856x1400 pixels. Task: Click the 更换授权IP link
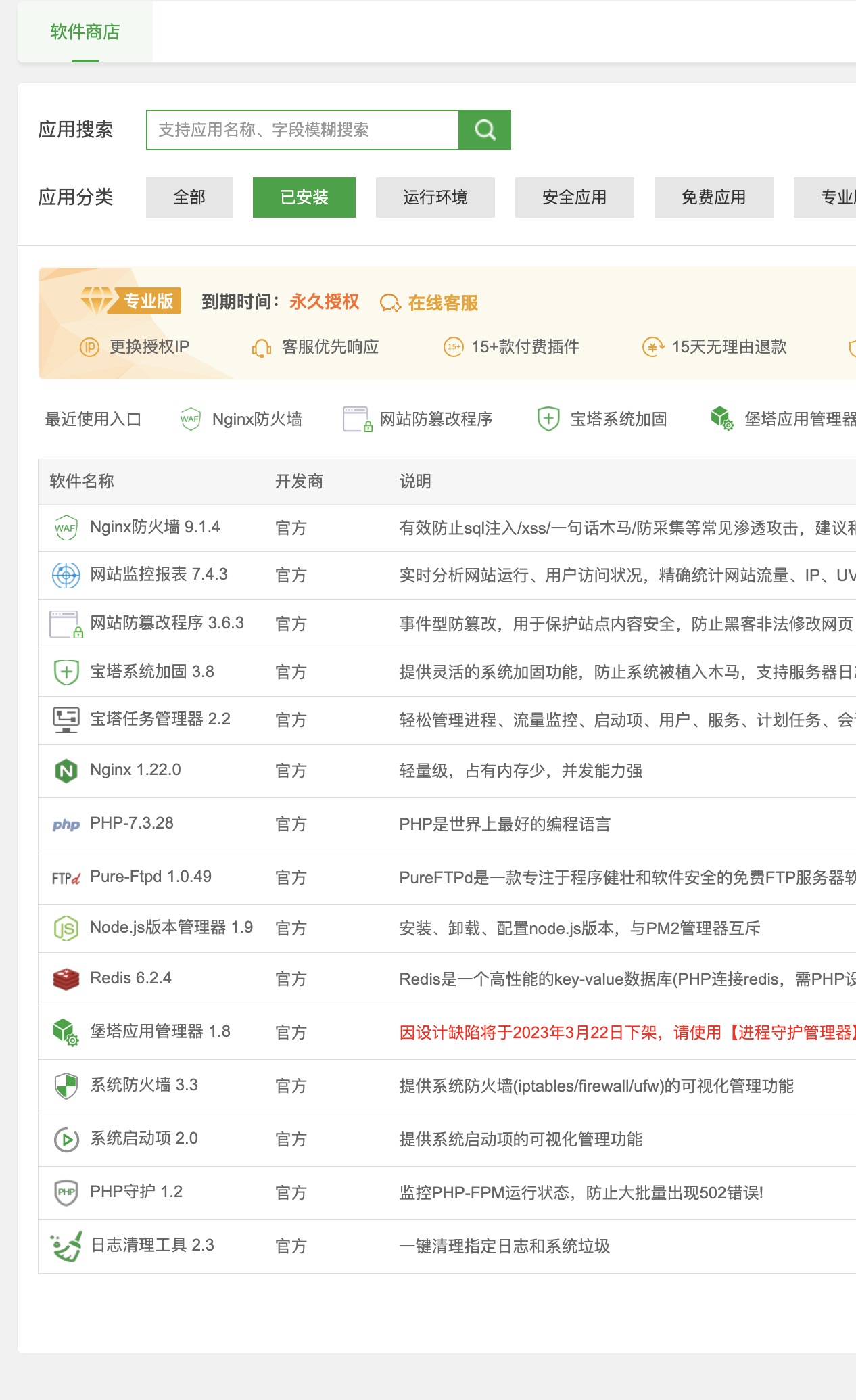tap(149, 348)
